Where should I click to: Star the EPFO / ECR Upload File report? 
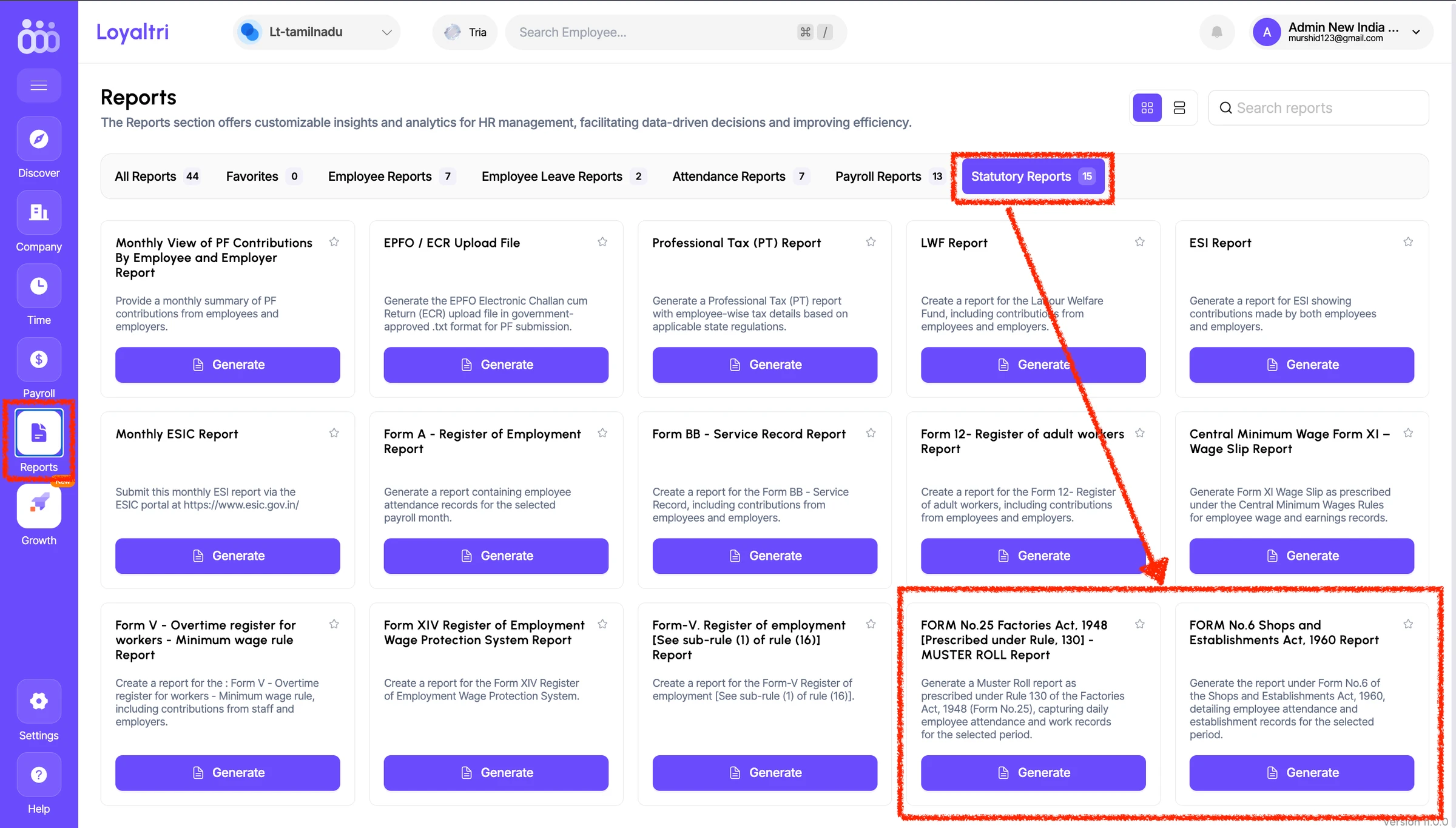tap(602, 242)
